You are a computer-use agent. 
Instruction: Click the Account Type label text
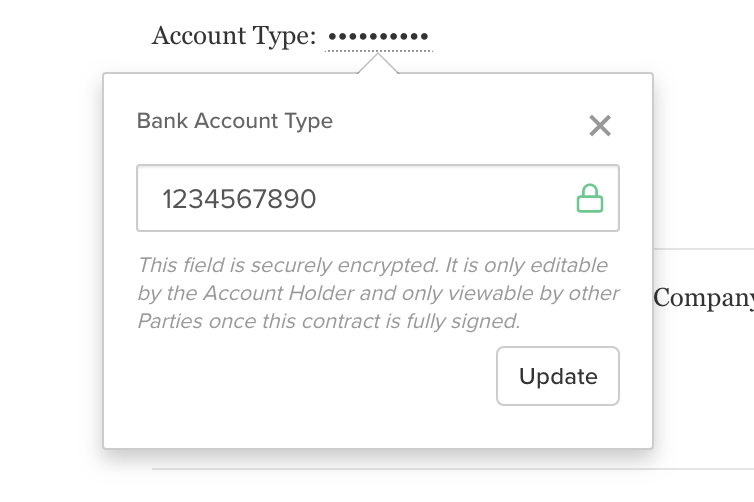click(234, 37)
